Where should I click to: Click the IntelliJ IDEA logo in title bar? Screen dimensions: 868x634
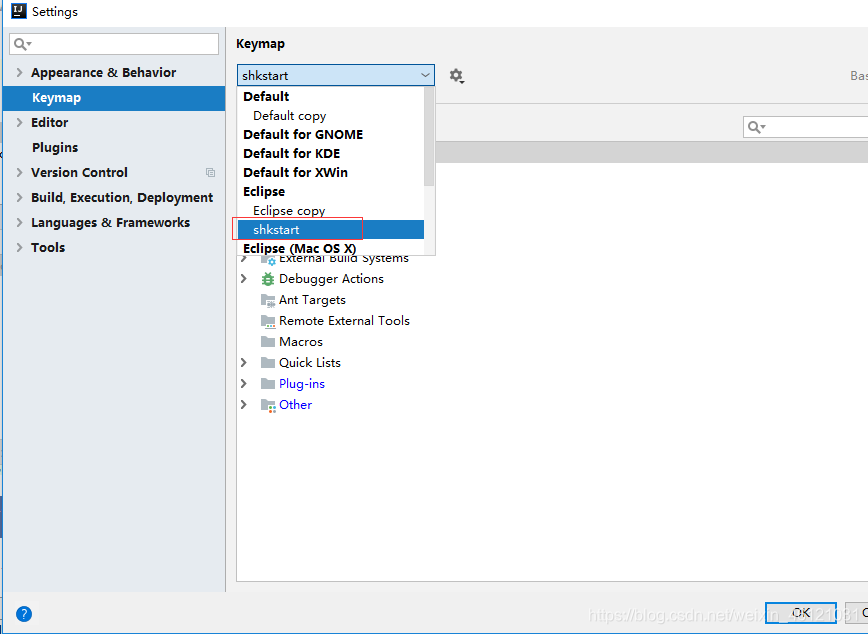[19, 11]
